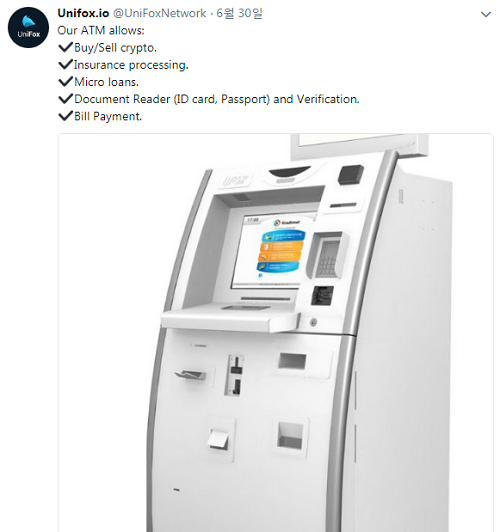500x532 pixels.
Task: Click the "Micro loans." text line
Action: tap(106, 82)
